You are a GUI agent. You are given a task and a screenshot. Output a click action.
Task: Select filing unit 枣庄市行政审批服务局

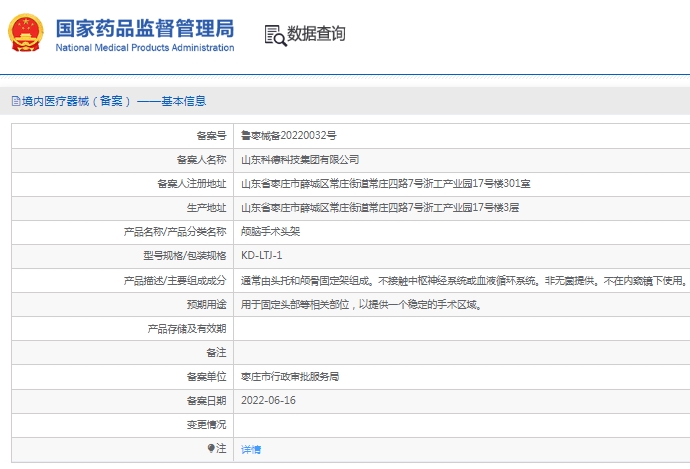point(290,377)
